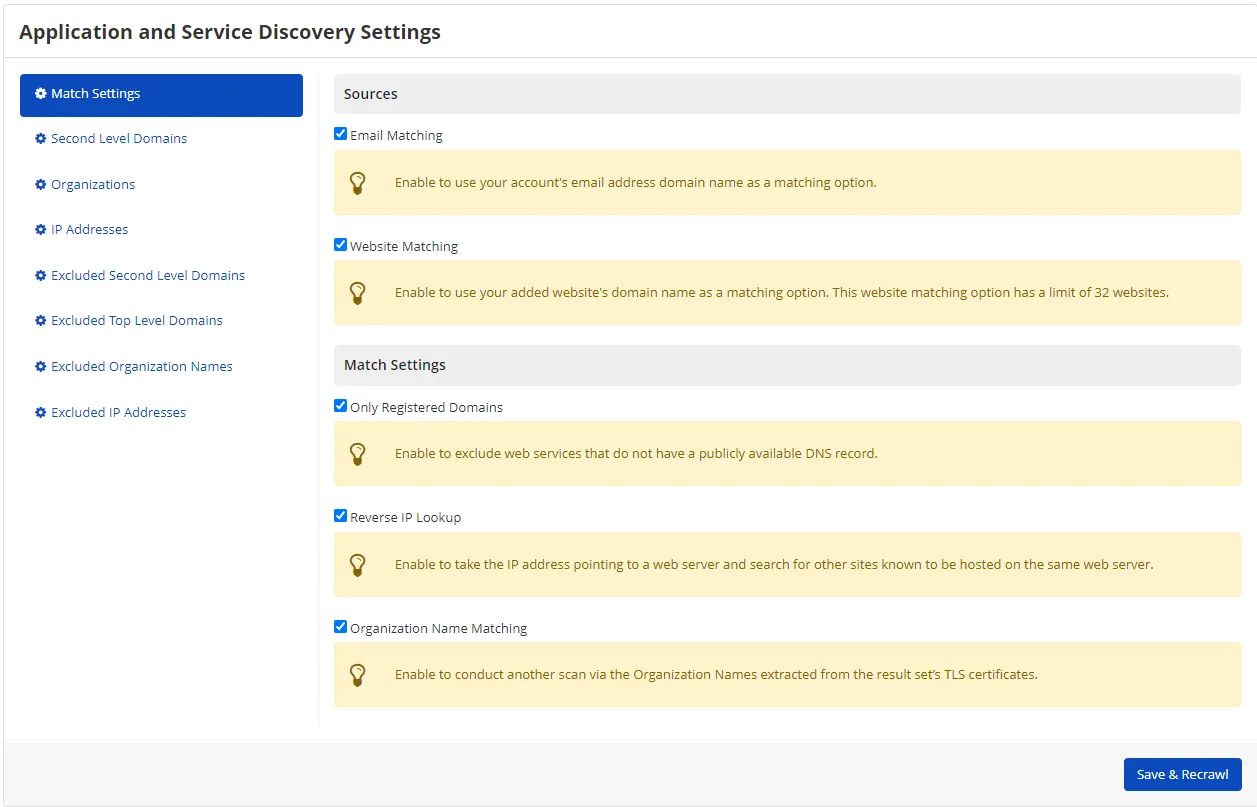Toggle Only Registered Domains off
This screenshot has height=807, width=1257.
(340, 405)
